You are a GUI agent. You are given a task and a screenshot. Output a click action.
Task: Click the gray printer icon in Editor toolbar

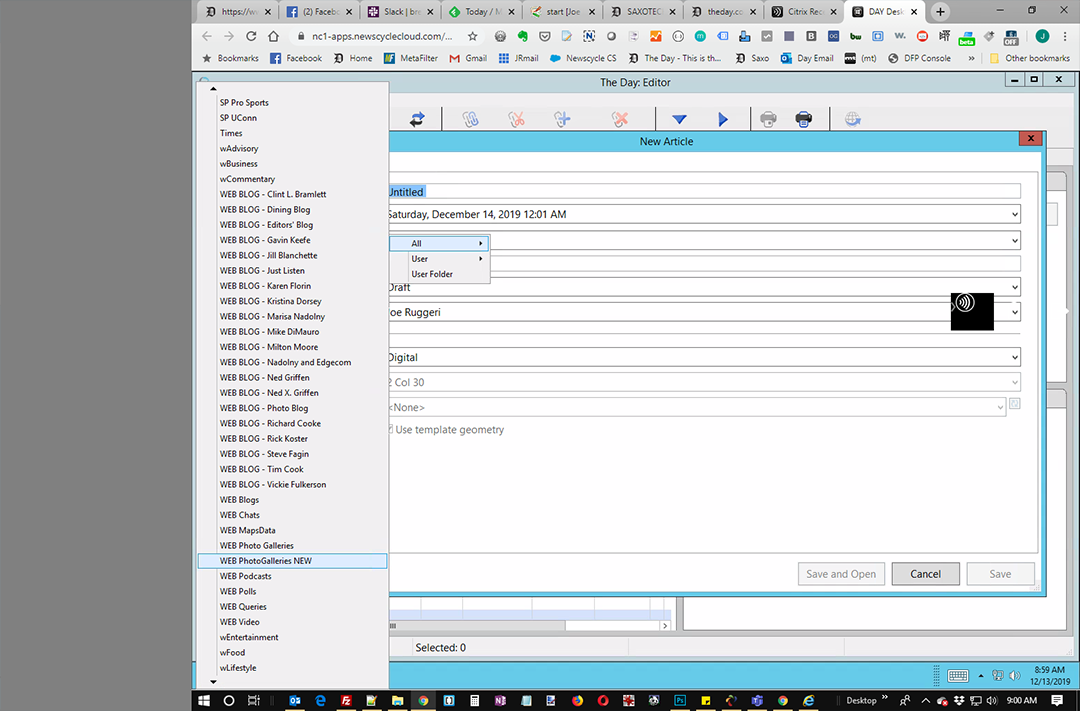click(x=768, y=119)
